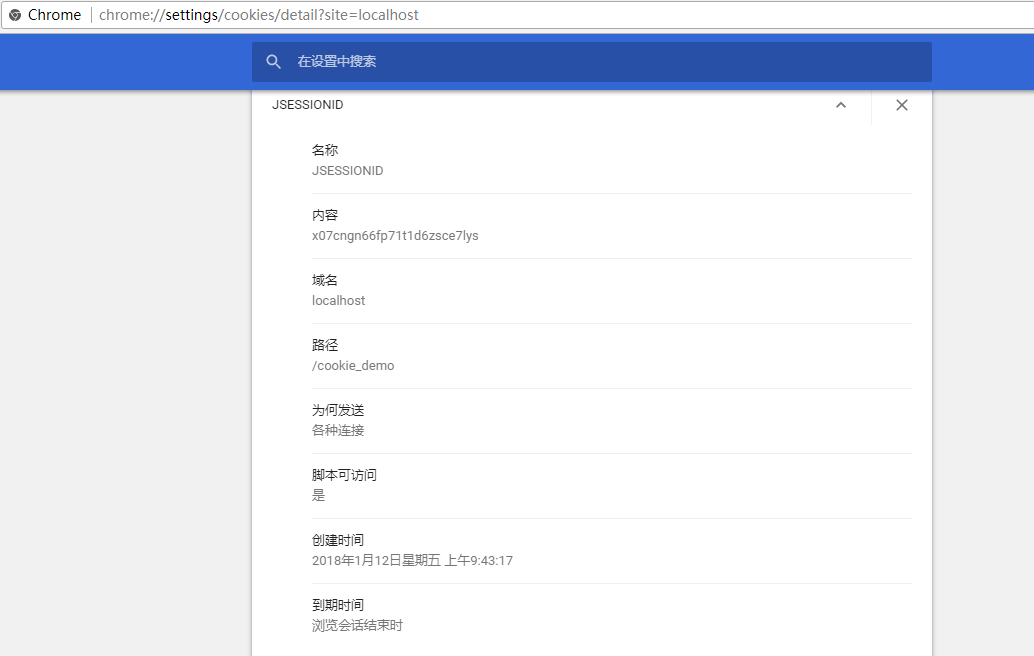Viewport: 1034px width, 656px height.
Task: Click the Chrome icon in address bar
Action: point(15,15)
